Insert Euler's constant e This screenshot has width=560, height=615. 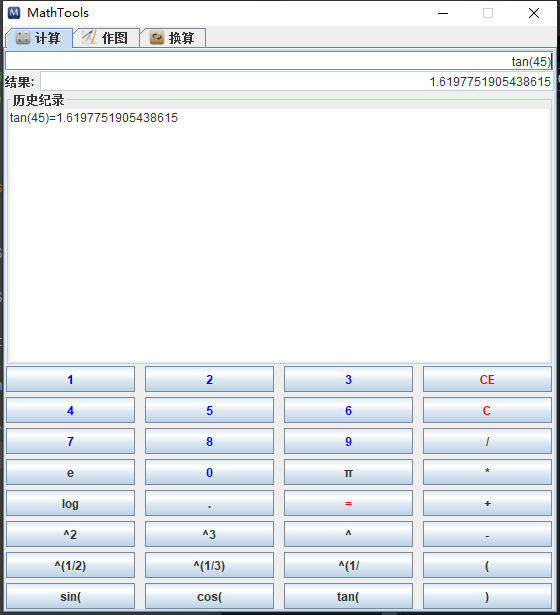point(71,472)
